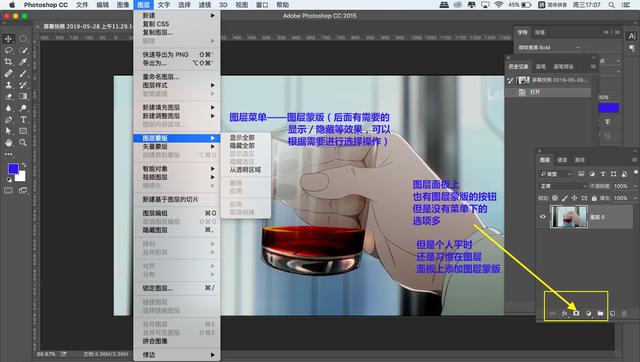Toggle pixel layer filter in Layers panel
Viewport: 640px width, 362px height.
(581, 174)
